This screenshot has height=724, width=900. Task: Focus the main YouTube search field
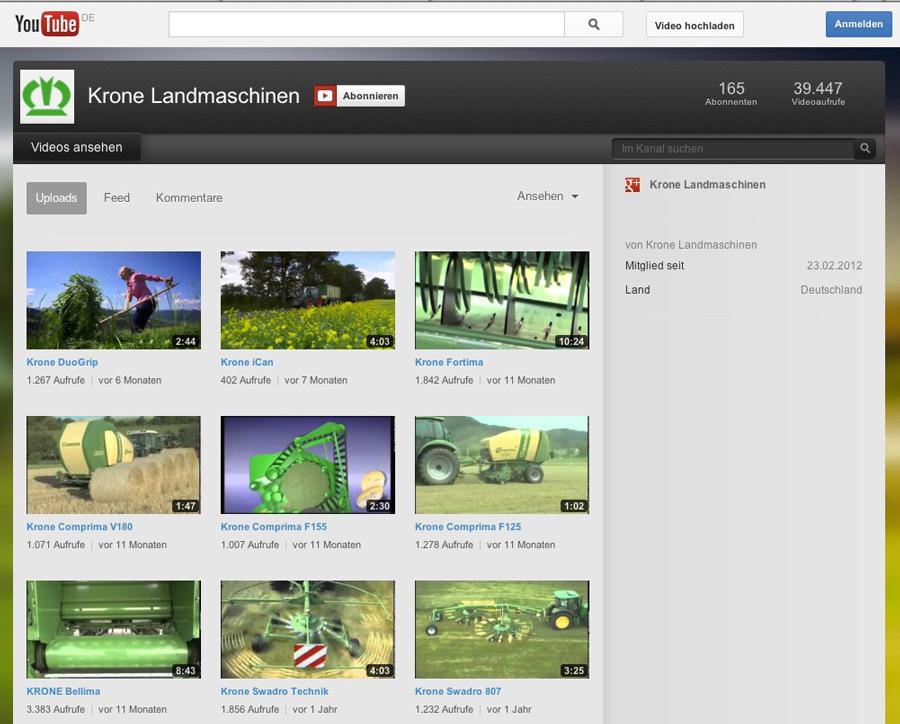(366, 25)
